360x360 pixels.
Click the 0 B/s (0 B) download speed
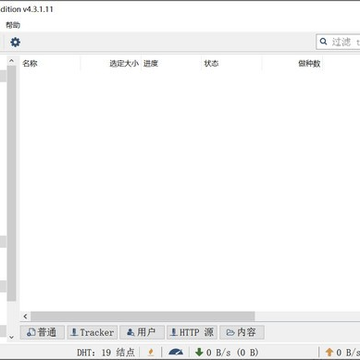(232, 352)
